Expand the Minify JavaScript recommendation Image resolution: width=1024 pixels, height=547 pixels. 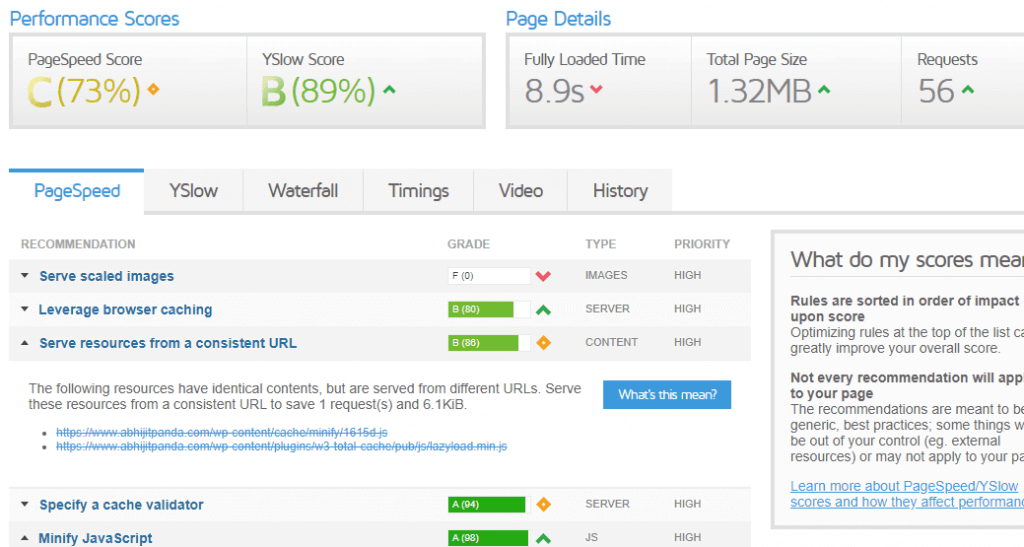95,538
